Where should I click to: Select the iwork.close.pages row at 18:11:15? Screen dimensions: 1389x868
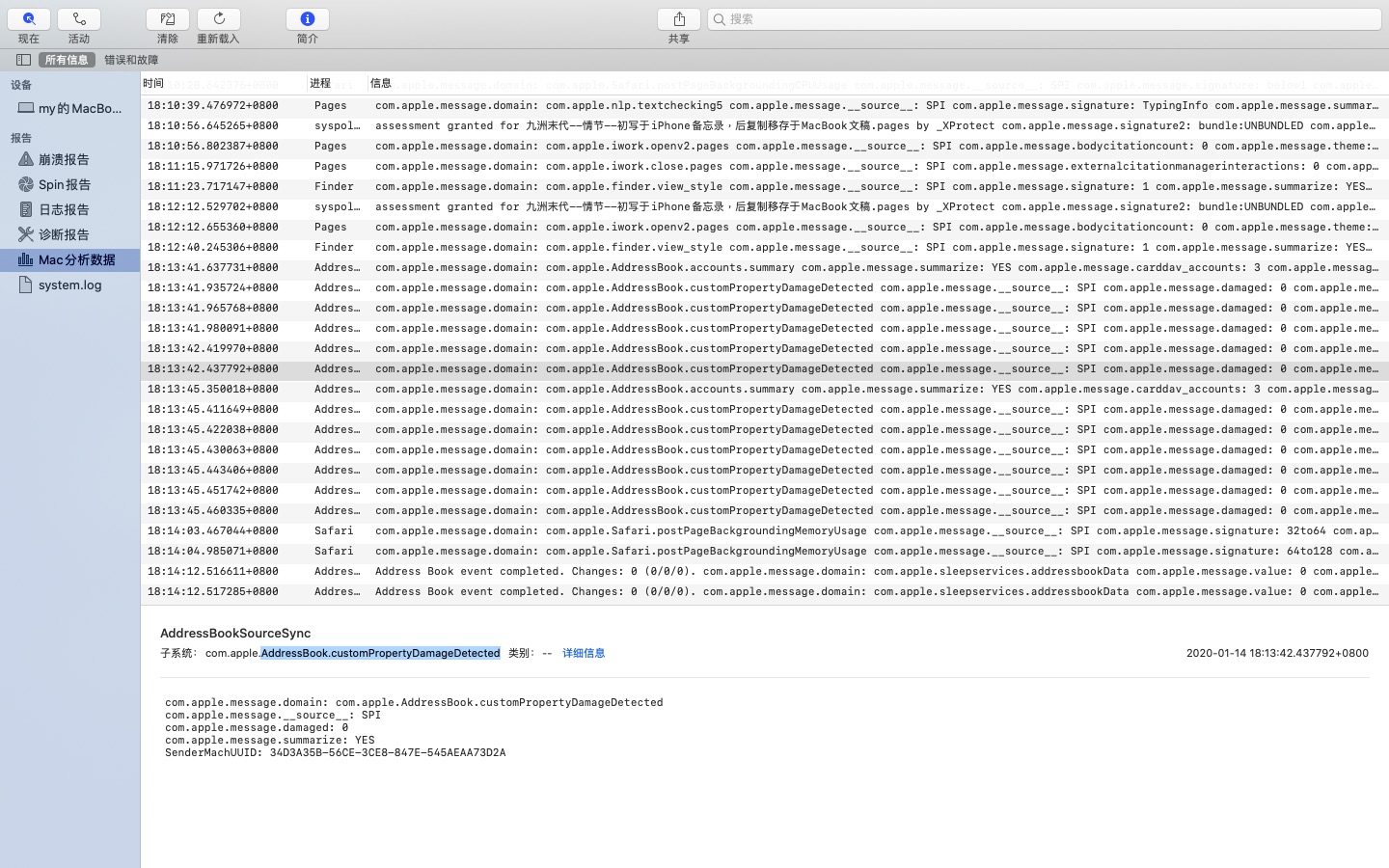pyautogui.click(x=765, y=166)
